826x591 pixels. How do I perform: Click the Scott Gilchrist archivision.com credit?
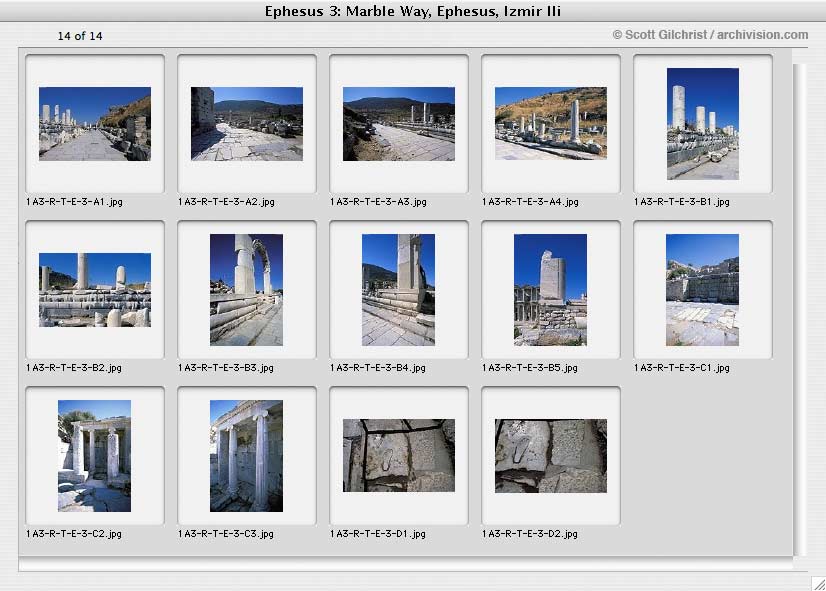pos(710,35)
